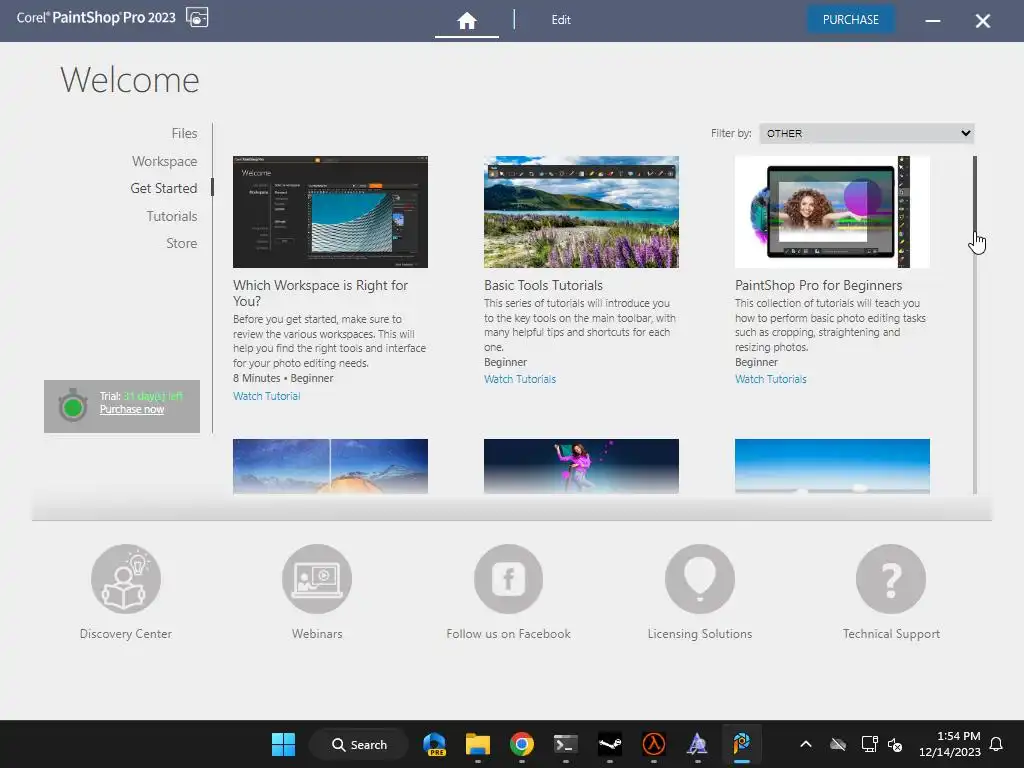
Task: Click the Technical Support label
Action: [891, 633]
